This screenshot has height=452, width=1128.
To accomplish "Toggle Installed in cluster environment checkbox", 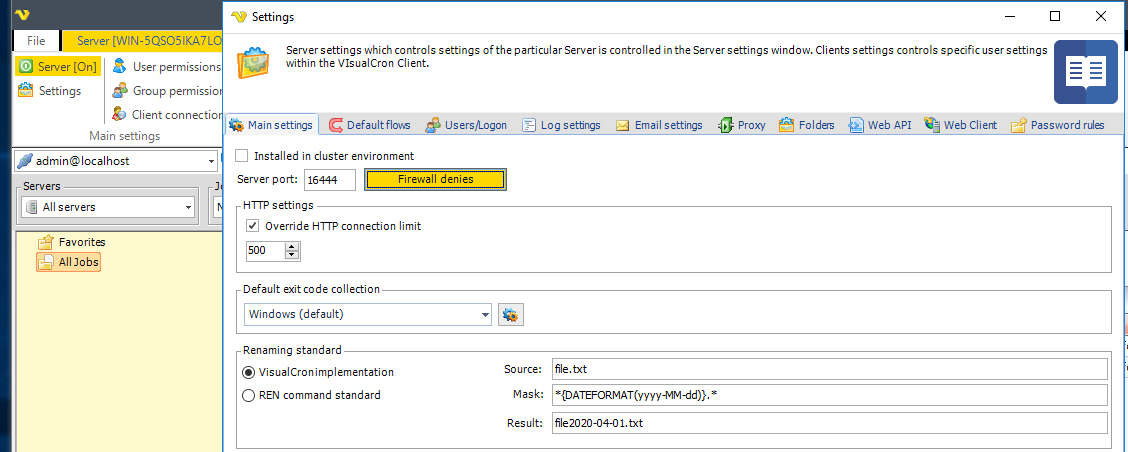I will [x=242, y=155].
